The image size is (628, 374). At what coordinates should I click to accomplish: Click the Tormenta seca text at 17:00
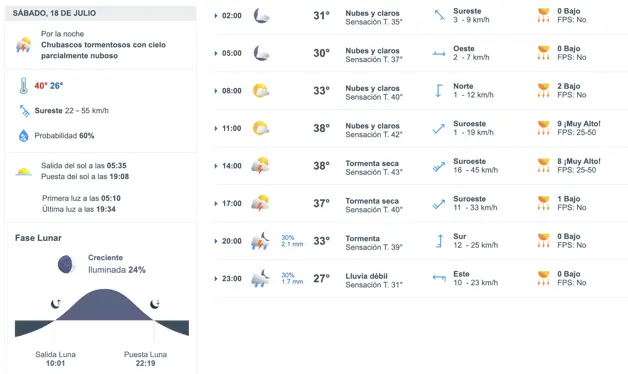pyautogui.click(x=372, y=201)
